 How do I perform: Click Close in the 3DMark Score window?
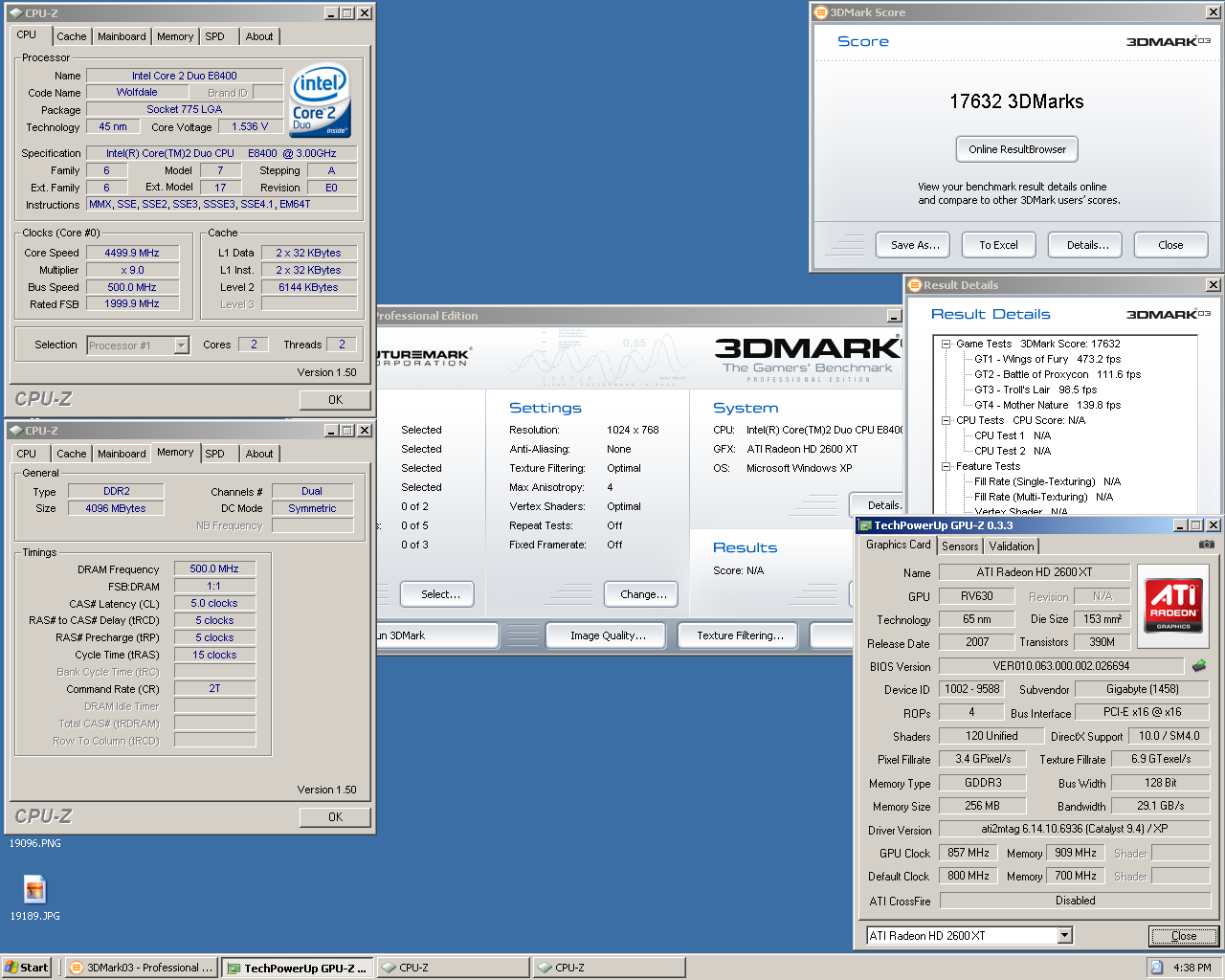1170,245
